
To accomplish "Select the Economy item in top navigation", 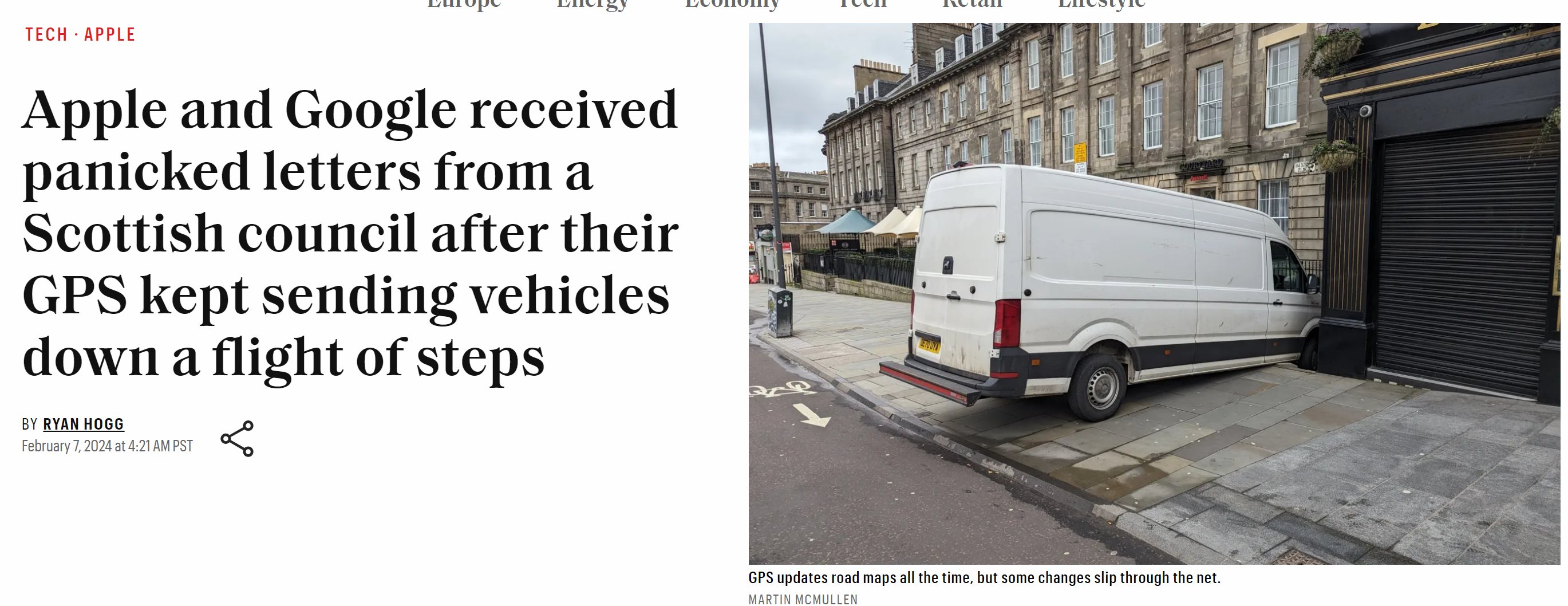I will point(732,4).
